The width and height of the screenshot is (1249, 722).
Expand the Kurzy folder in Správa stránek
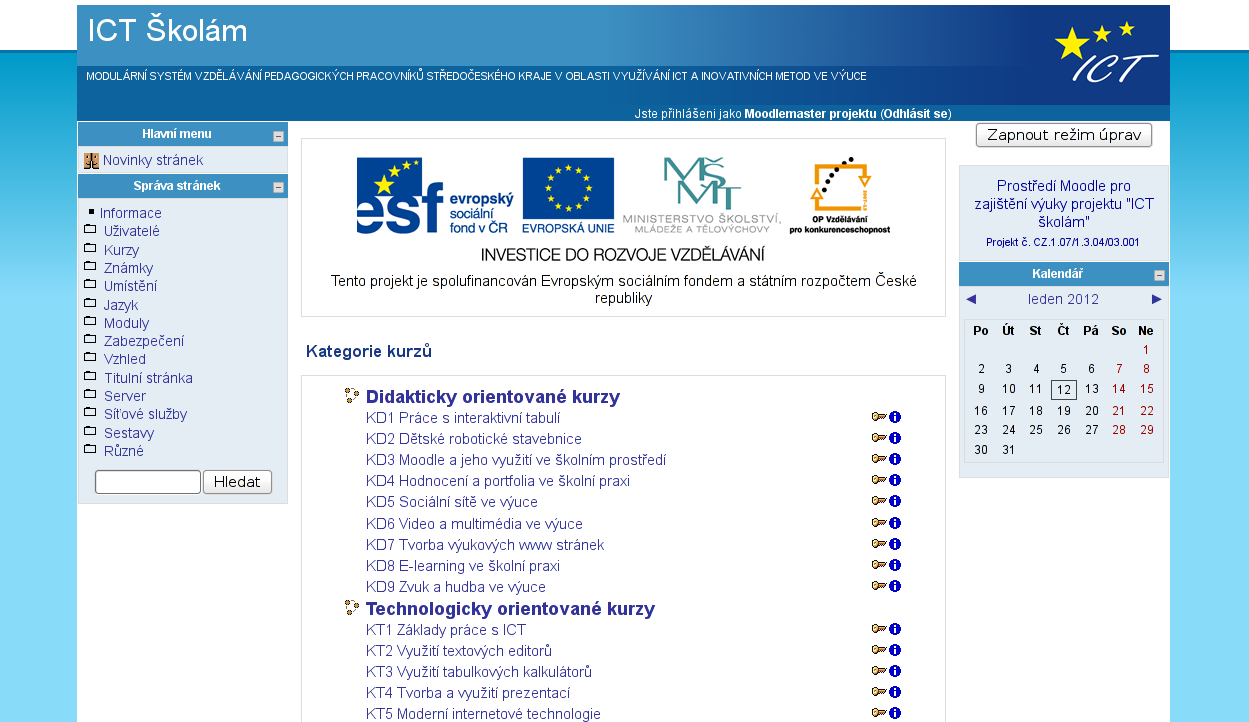coord(90,249)
